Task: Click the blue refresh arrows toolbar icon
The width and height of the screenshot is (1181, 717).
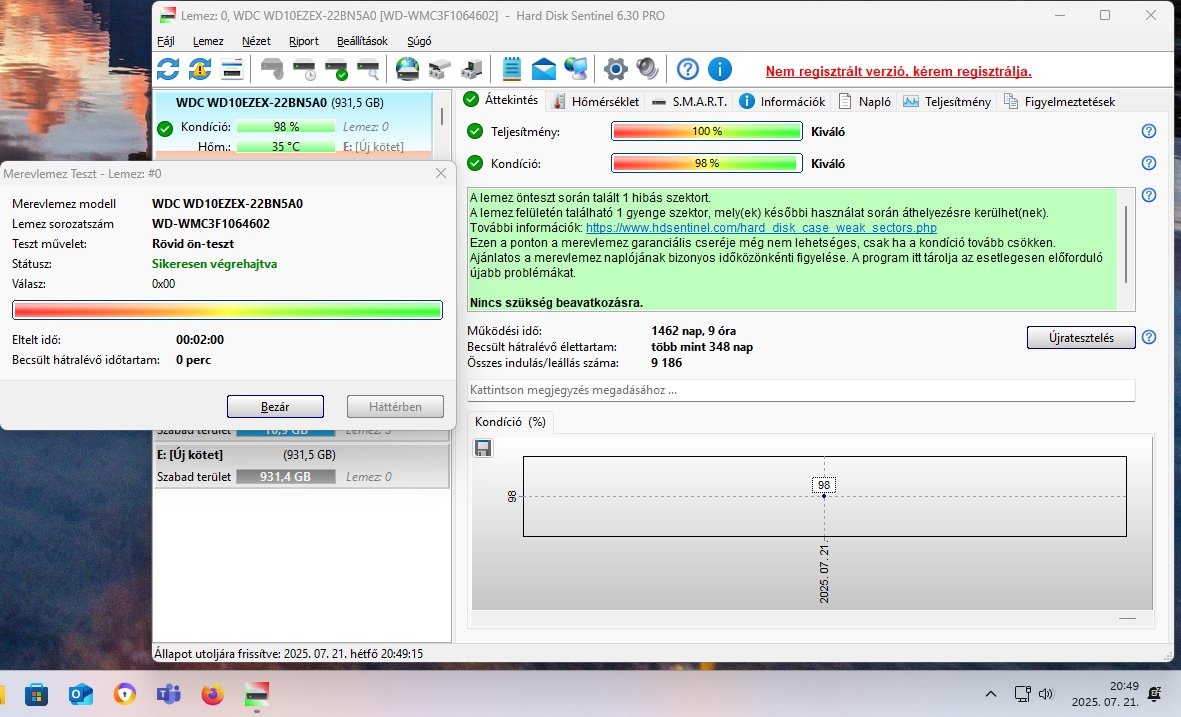Action: coord(168,69)
